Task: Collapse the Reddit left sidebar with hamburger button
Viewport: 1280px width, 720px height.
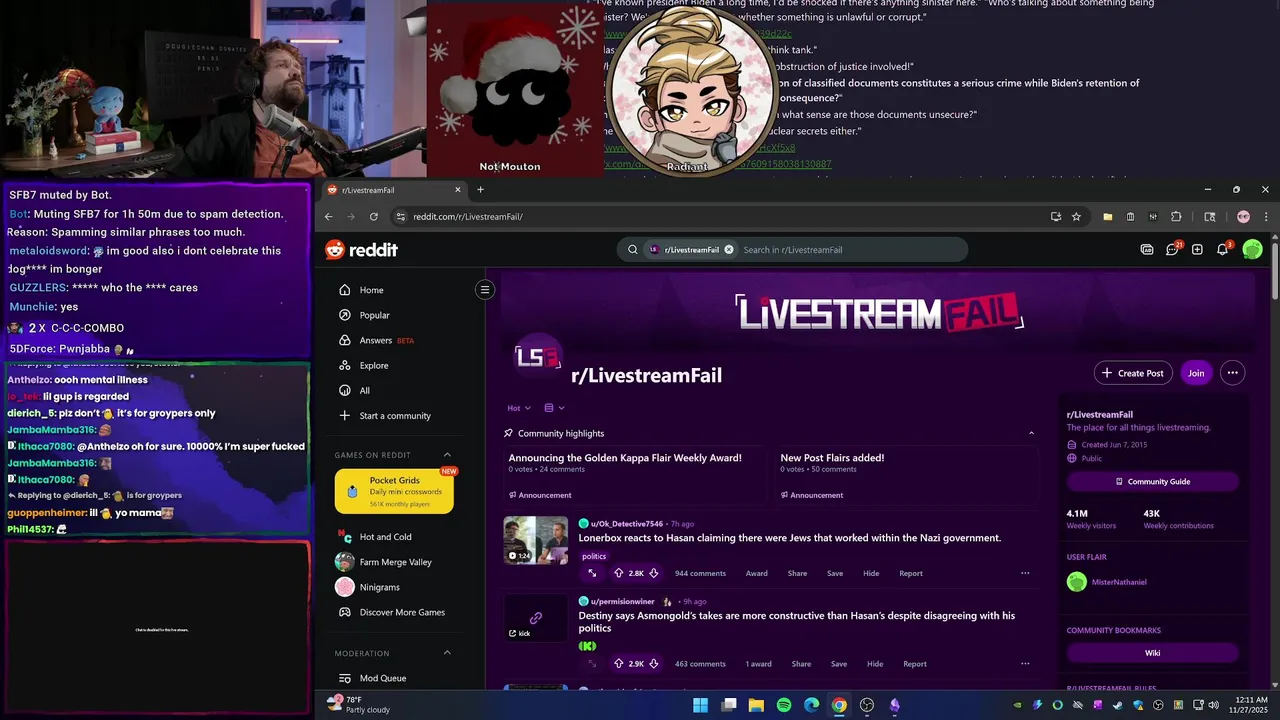Action: 485,290
